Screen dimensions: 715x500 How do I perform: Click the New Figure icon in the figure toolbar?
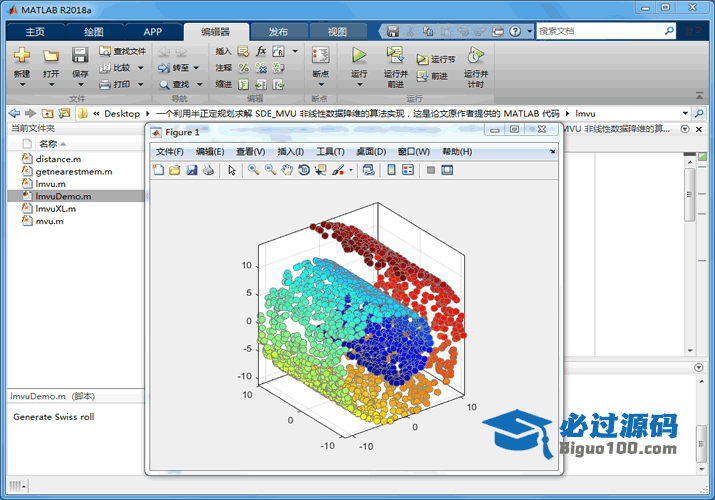(x=158, y=170)
